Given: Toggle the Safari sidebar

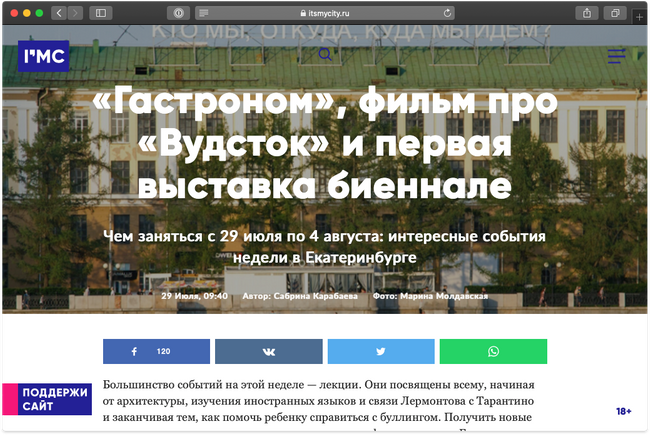Looking at the screenshot, I should 101,13.
